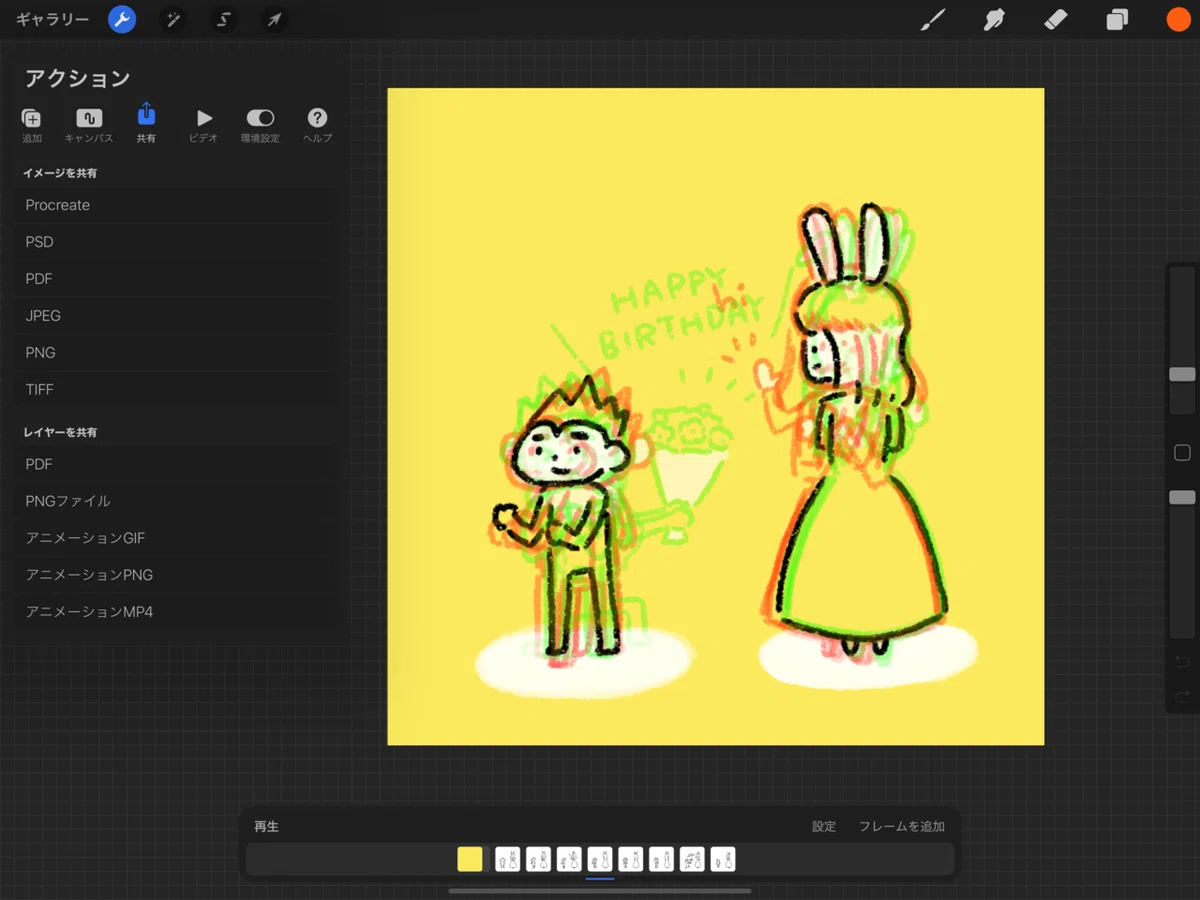Redo with the sidebar redo arrow

pos(1182,696)
